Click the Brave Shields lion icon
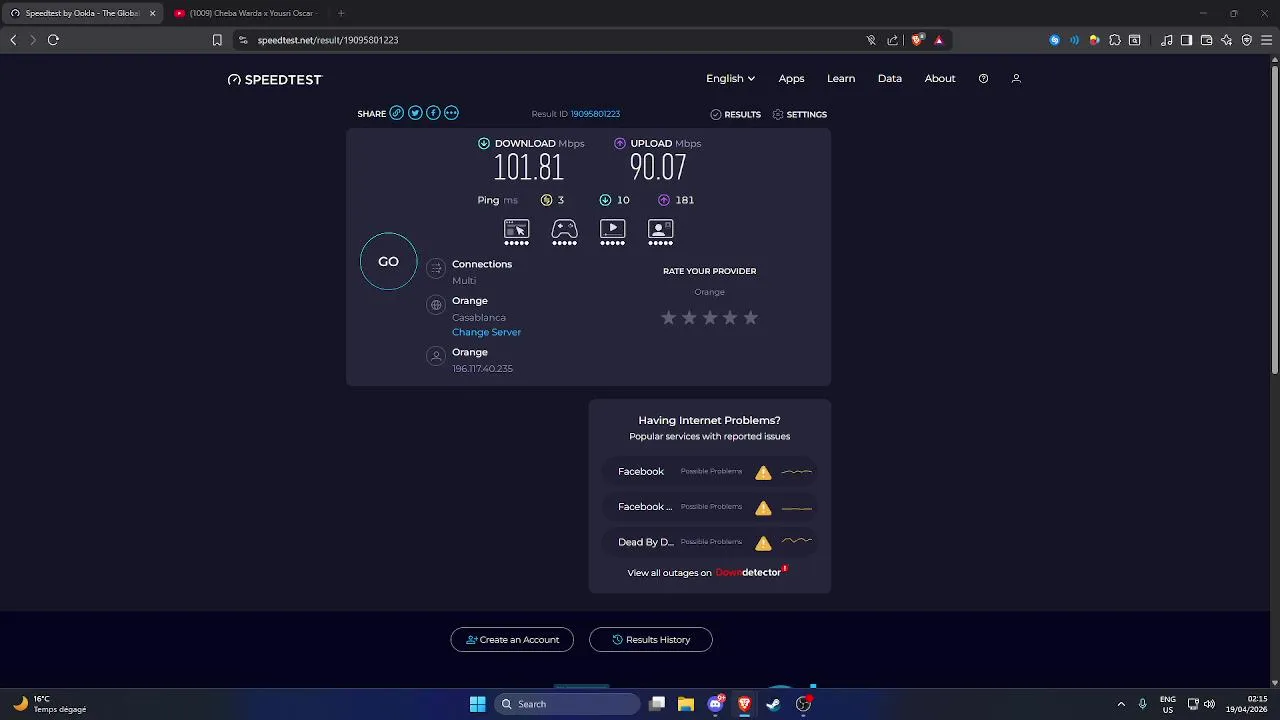Screen dimensions: 1280x720 click(917, 40)
